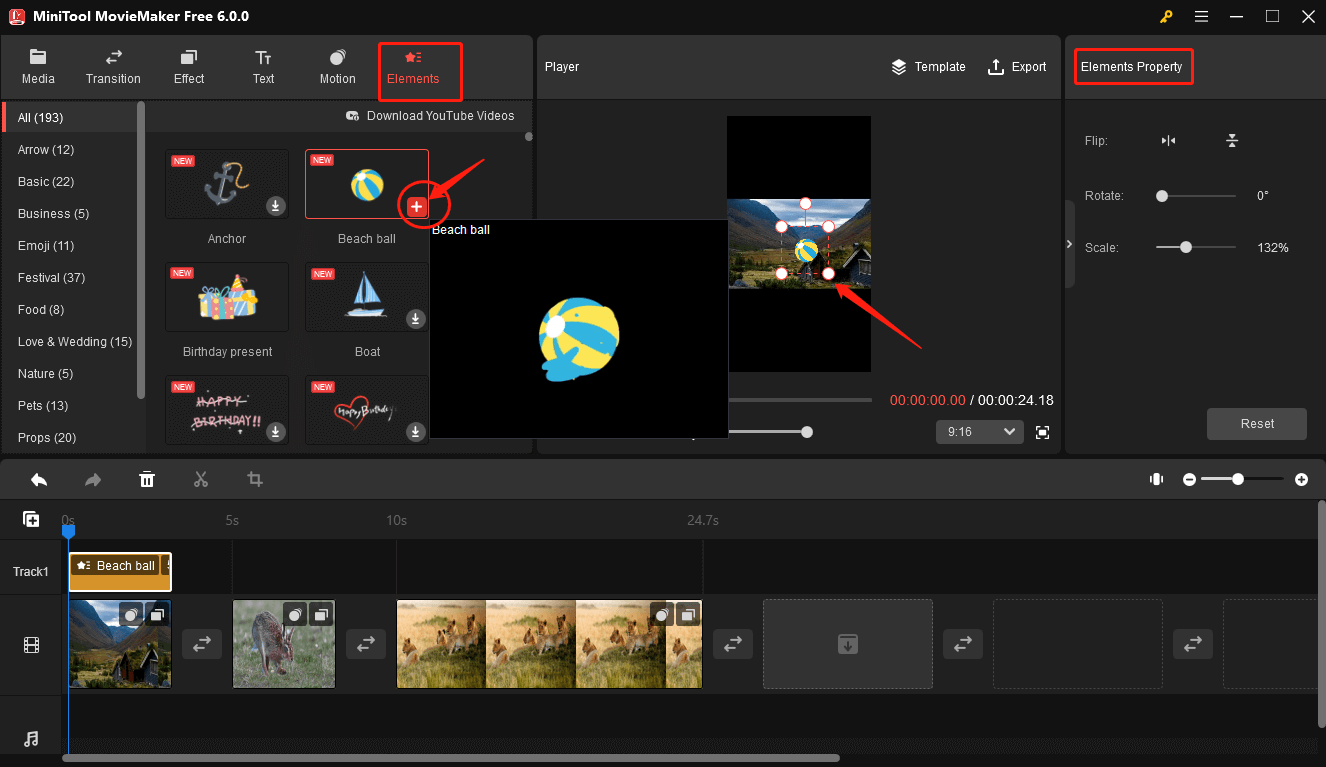Click the category list scrollbar
This screenshot has height=767, width=1326.
pos(141,249)
